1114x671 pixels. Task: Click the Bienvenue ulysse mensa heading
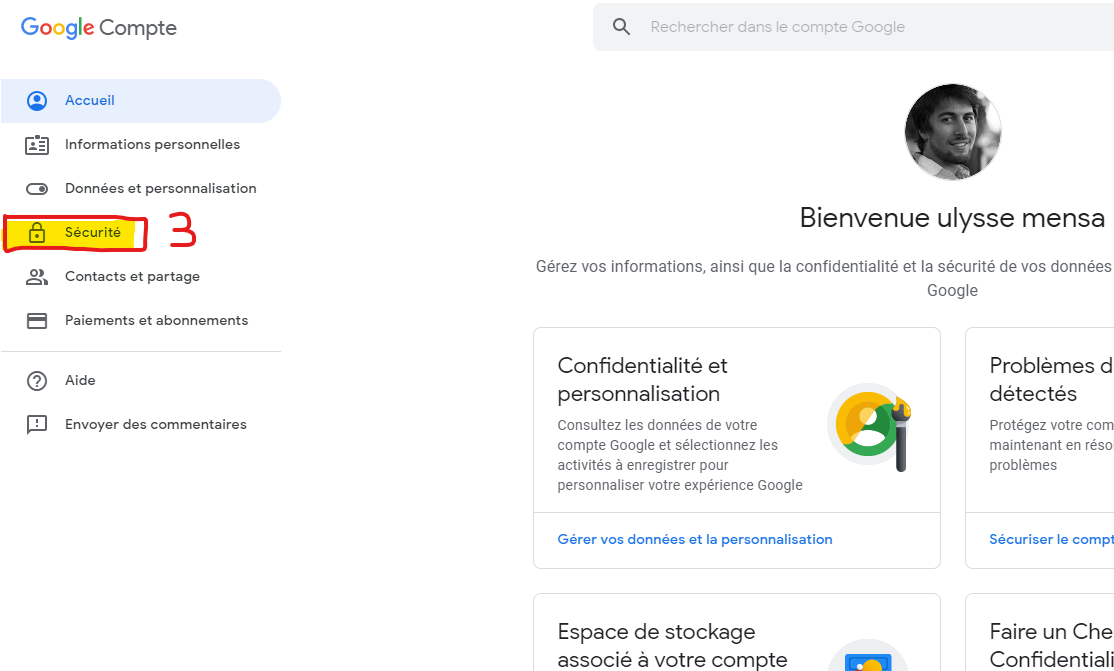click(952, 218)
